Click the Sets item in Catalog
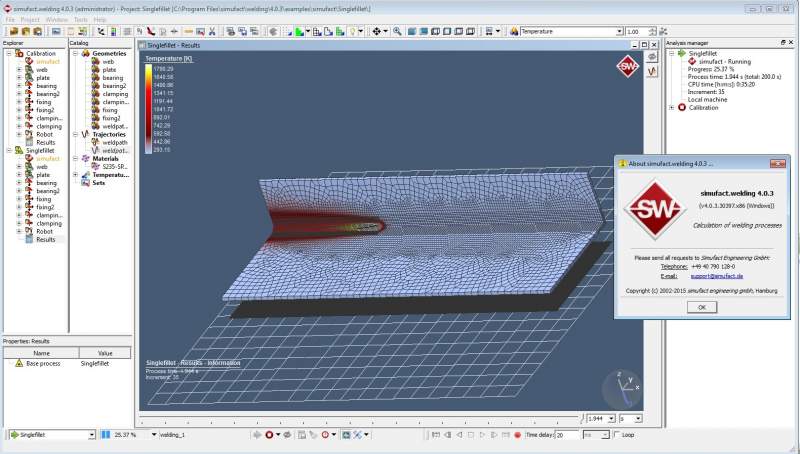Viewport: 800px width, 454px height. pyautogui.click(x=98, y=183)
